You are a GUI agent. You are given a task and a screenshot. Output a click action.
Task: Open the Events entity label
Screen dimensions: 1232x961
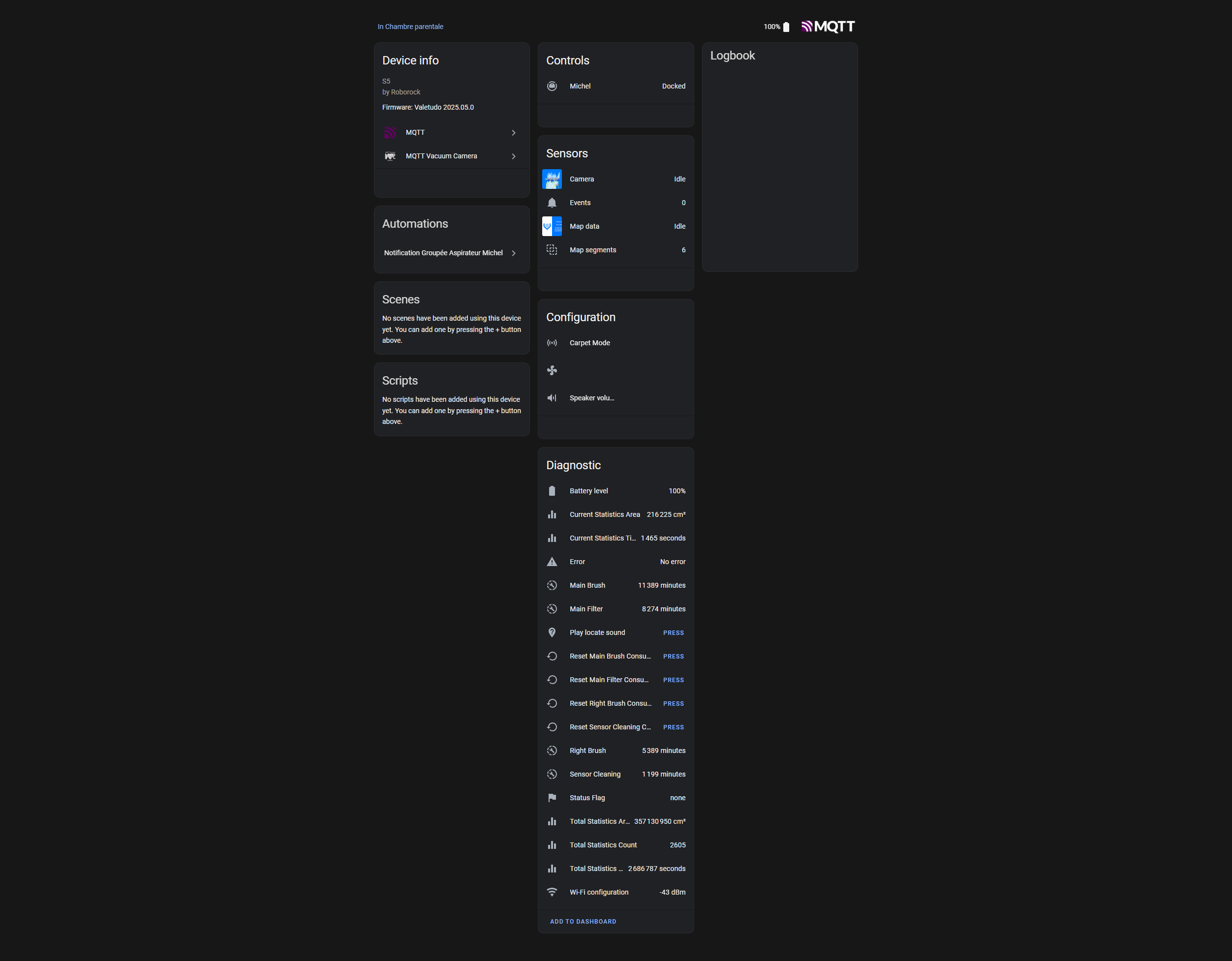[x=580, y=203]
